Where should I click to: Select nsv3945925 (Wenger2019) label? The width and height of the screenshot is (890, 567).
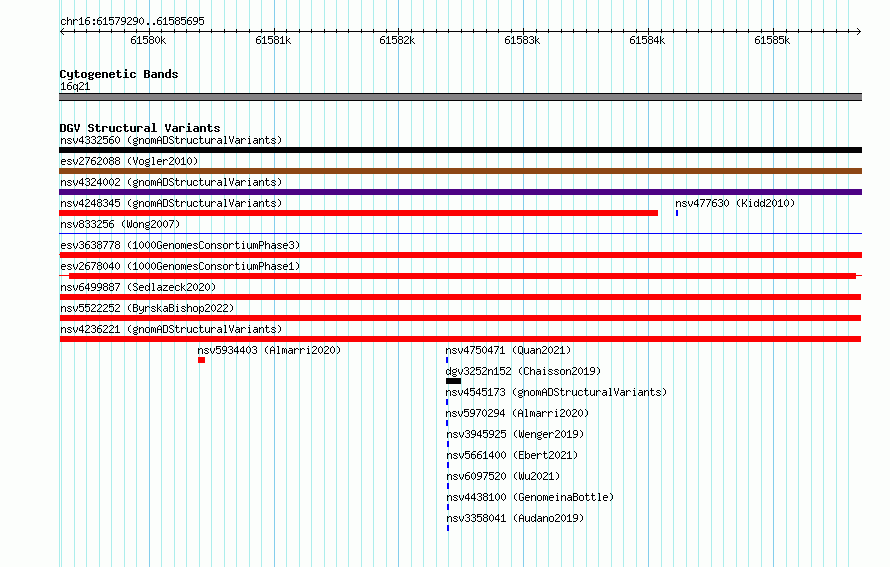[x=515, y=434]
